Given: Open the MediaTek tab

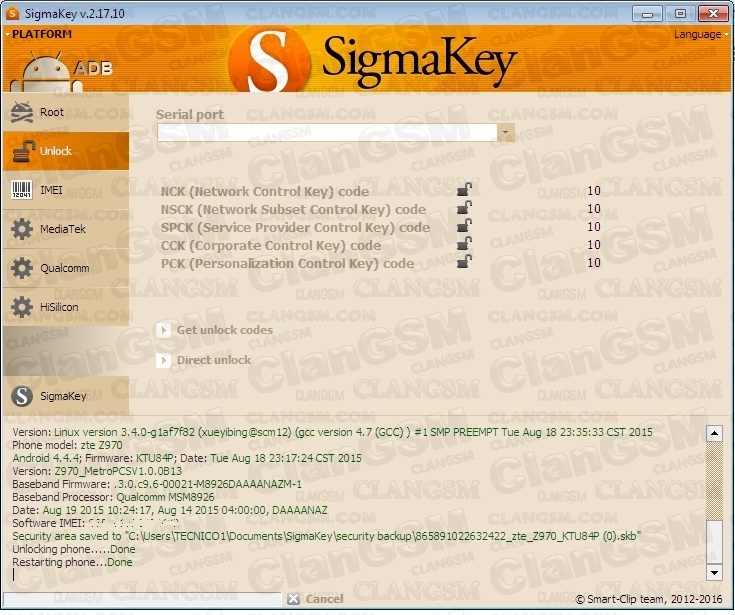Looking at the screenshot, I should tap(66, 229).
